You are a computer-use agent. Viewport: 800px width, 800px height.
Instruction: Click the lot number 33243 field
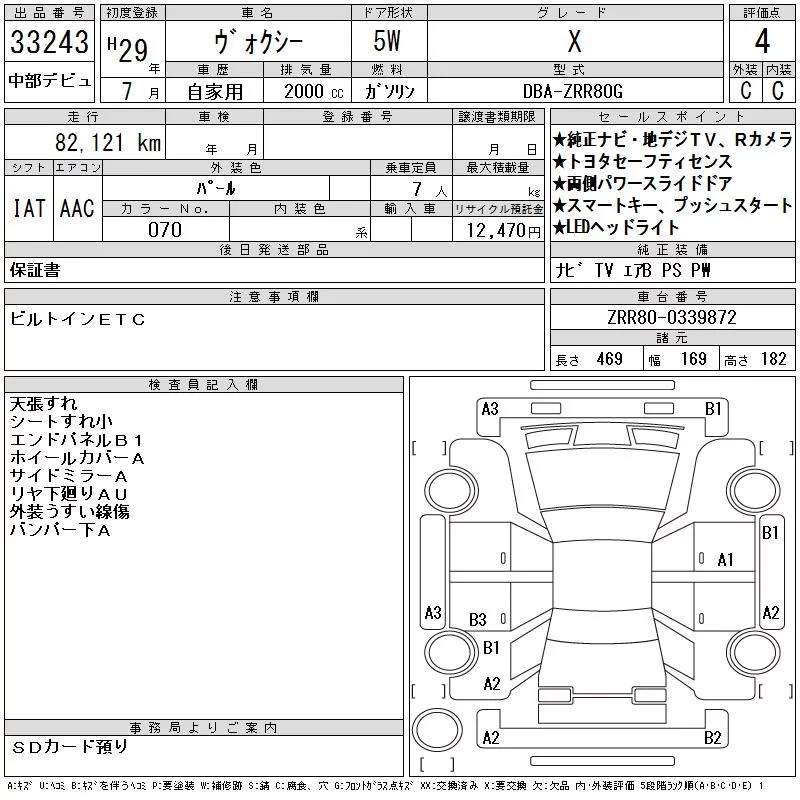[49, 41]
